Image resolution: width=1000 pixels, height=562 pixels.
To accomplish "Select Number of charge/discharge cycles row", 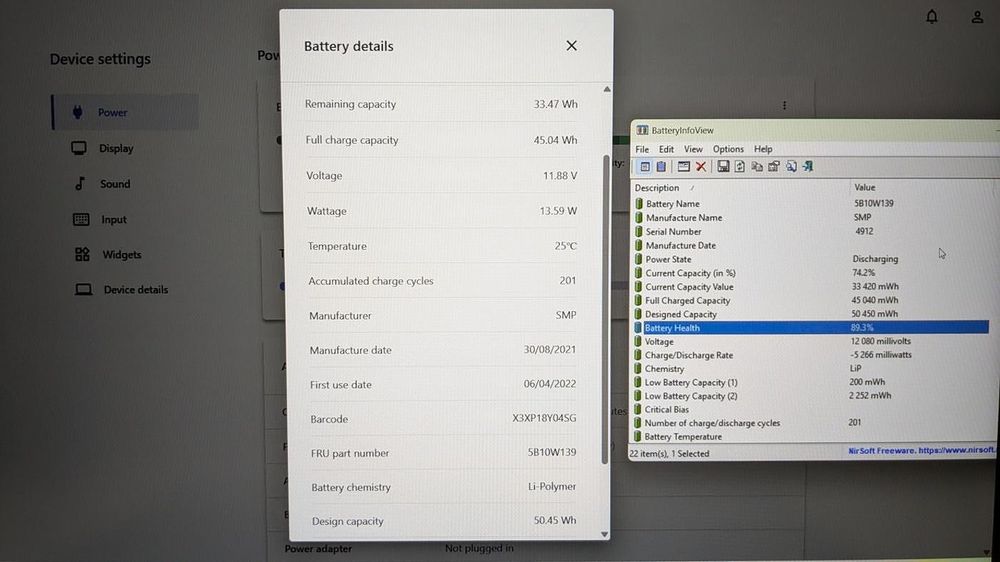I will click(x=811, y=422).
